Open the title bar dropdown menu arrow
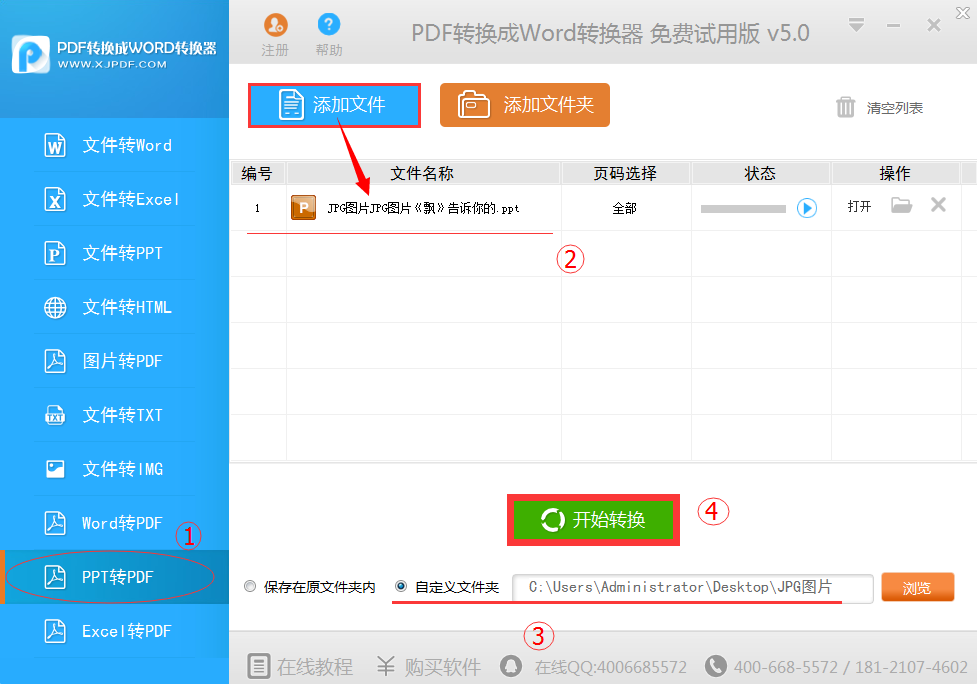The width and height of the screenshot is (977, 684). (856, 25)
